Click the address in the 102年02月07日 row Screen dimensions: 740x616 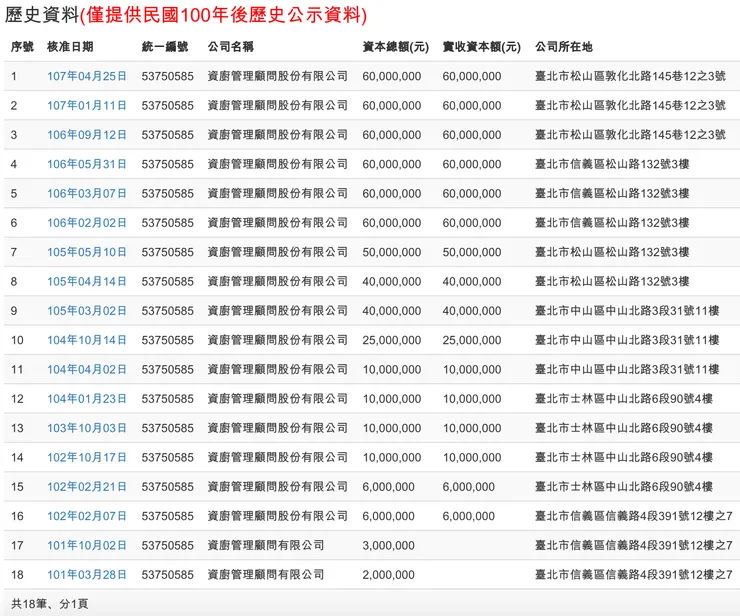pyautogui.click(x=634, y=515)
